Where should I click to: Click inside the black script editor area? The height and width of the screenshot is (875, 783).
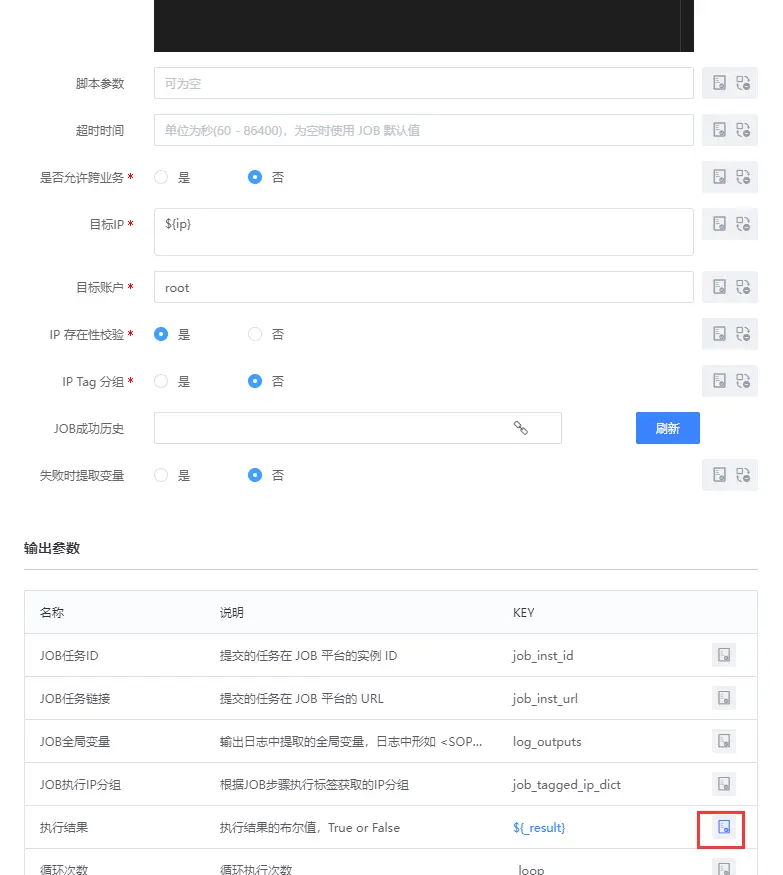point(424,26)
